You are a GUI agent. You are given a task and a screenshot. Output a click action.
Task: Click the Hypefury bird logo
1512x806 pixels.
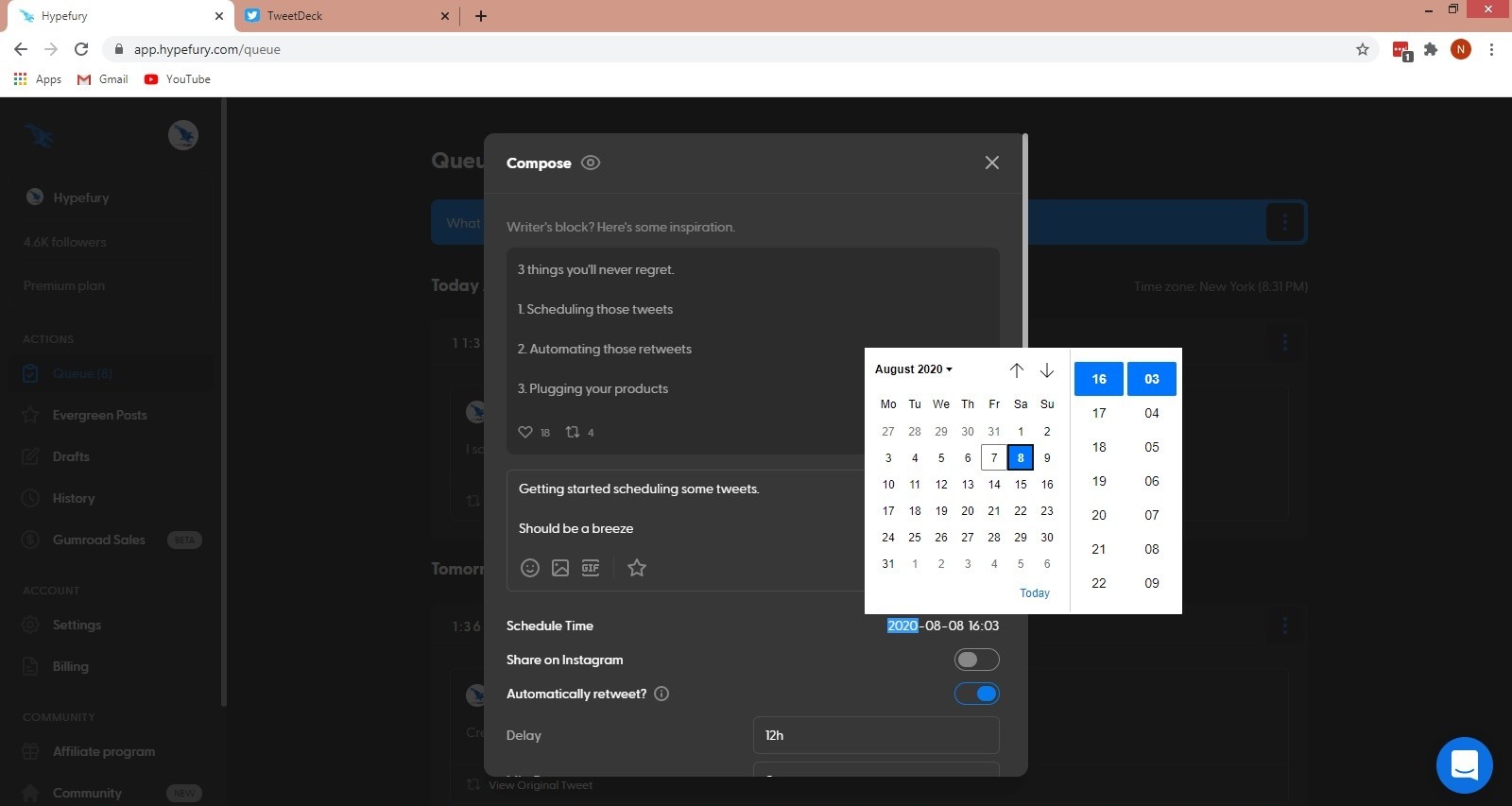click(39, 136)
